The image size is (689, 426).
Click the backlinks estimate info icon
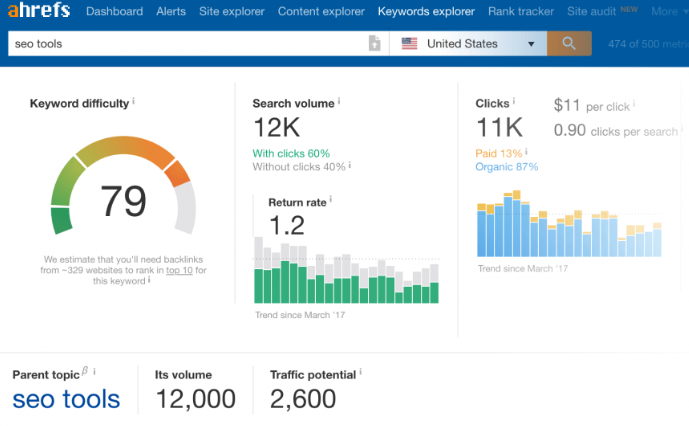[149, 280]
